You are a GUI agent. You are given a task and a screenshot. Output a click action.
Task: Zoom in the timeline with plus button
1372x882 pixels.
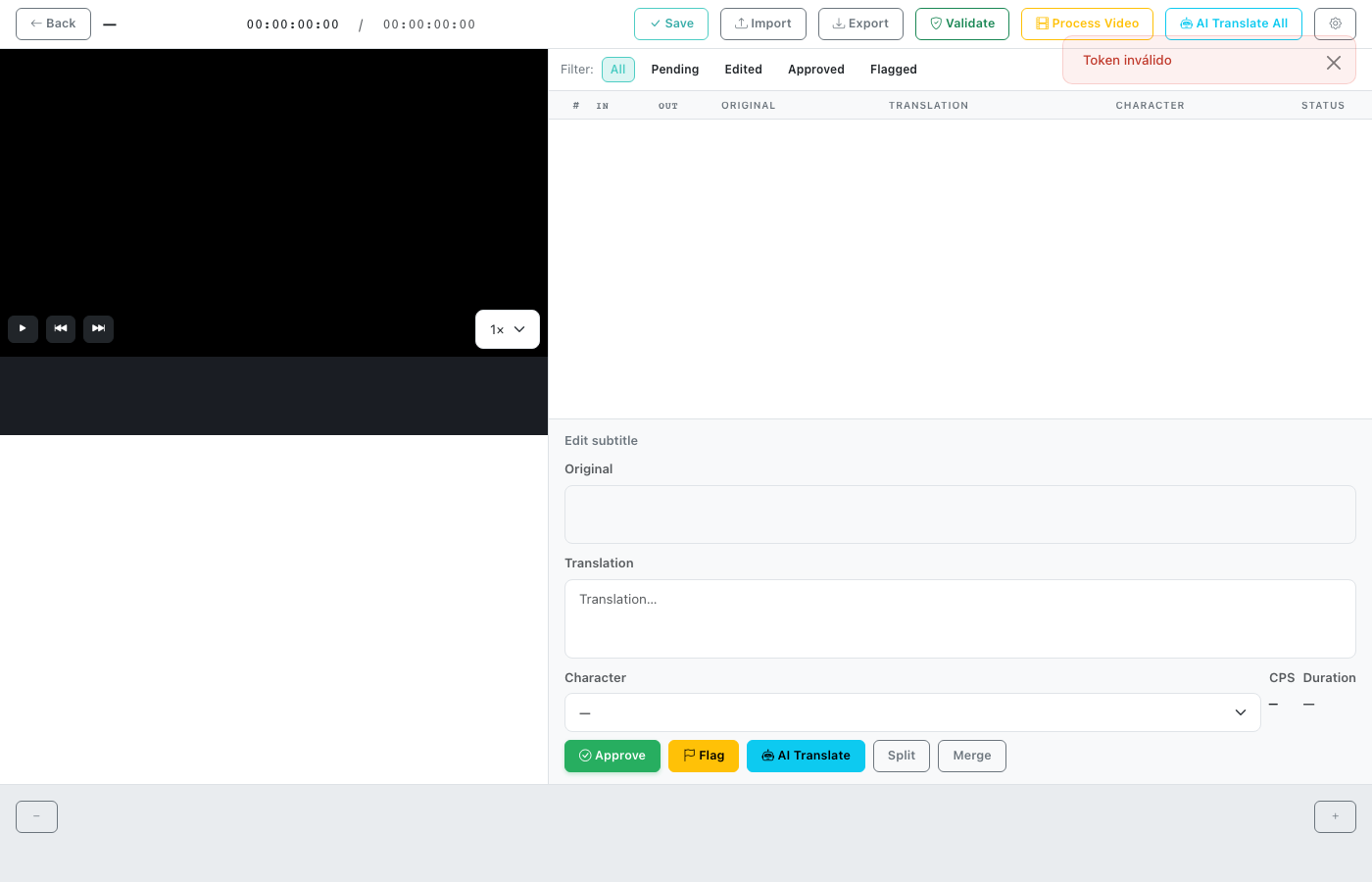[x=1335, y=816]
